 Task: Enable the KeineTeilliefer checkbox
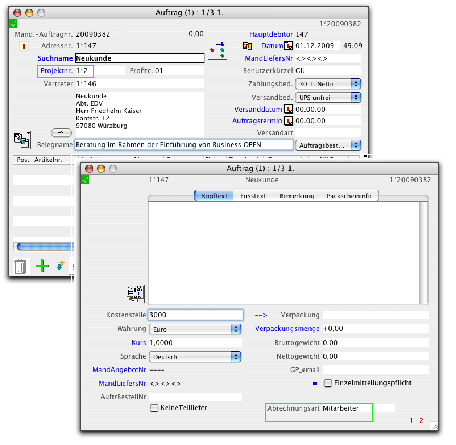154,408
